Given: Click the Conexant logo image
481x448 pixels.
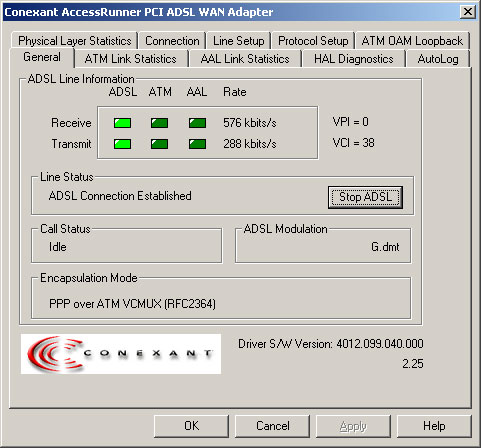Looking at the screenshot, I should [x=121, y=354].
